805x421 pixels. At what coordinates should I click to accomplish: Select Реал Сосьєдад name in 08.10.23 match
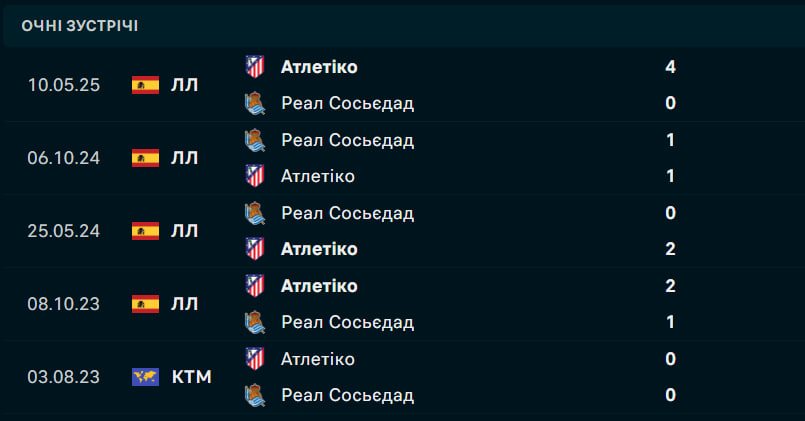347,322
